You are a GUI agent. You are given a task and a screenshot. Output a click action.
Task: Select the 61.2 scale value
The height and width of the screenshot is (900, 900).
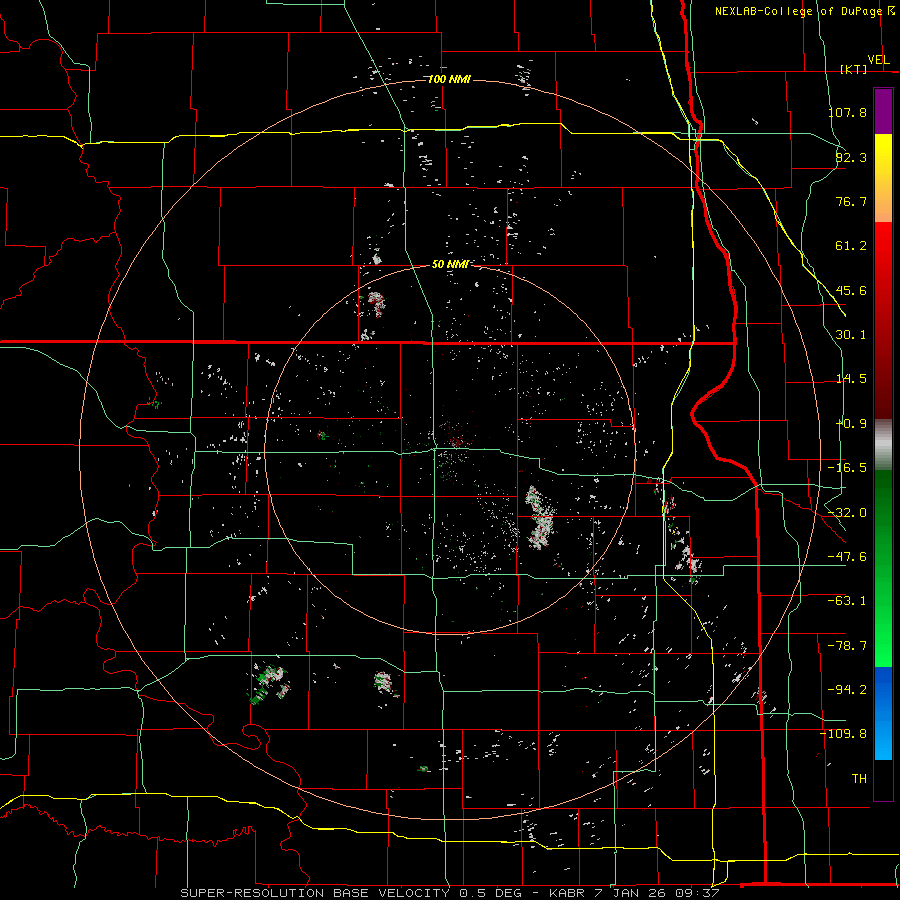pos(851,246)
